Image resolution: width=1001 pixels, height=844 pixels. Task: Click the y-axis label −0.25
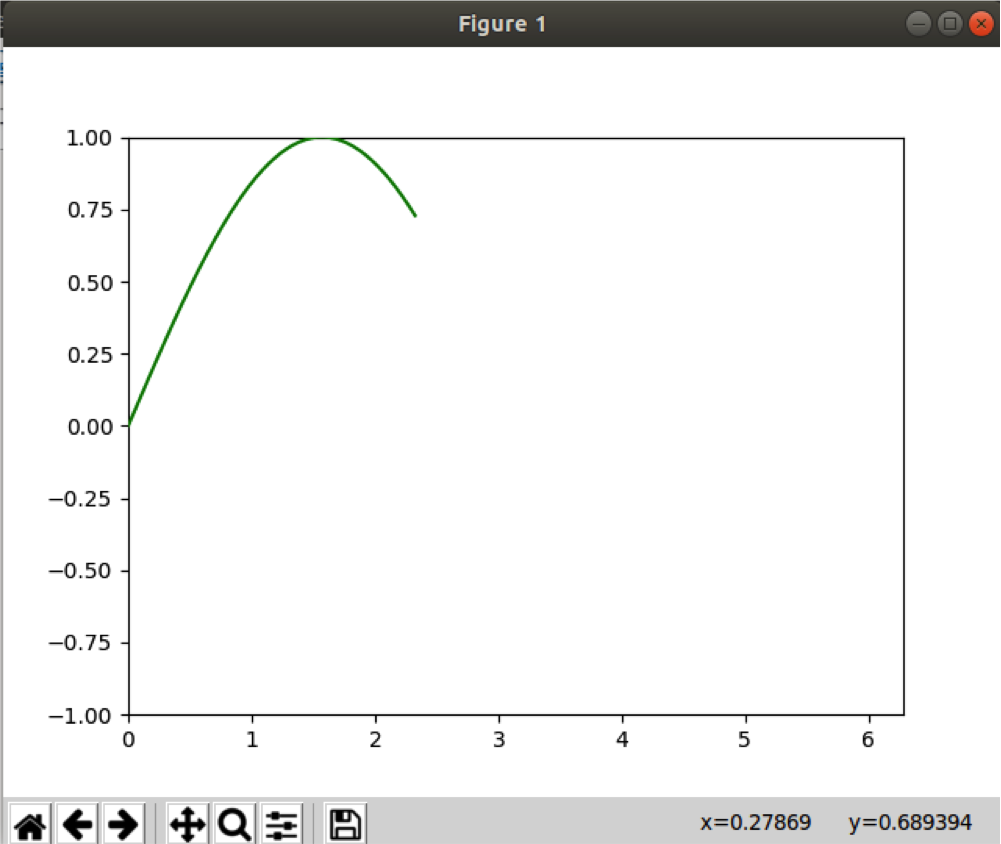[x=80, y=499]
